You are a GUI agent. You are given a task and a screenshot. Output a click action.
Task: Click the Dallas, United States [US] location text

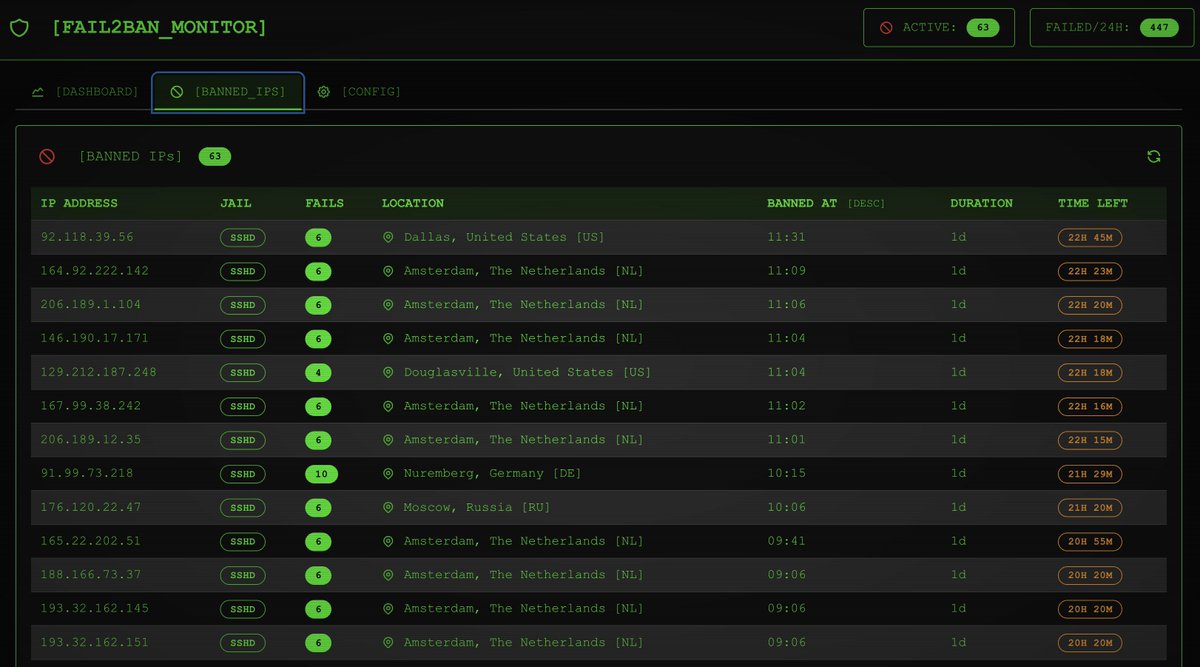504,238
